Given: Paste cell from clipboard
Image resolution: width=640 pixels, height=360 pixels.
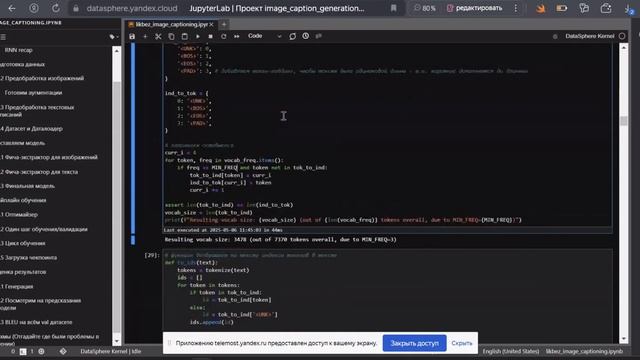Looking at the screenshot, I should click(x=184, y=36).
